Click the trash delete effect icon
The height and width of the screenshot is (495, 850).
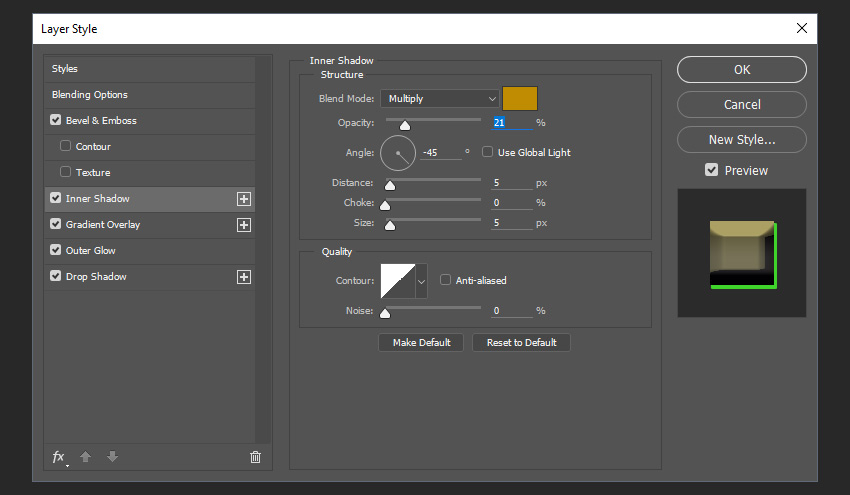(255, 457)
